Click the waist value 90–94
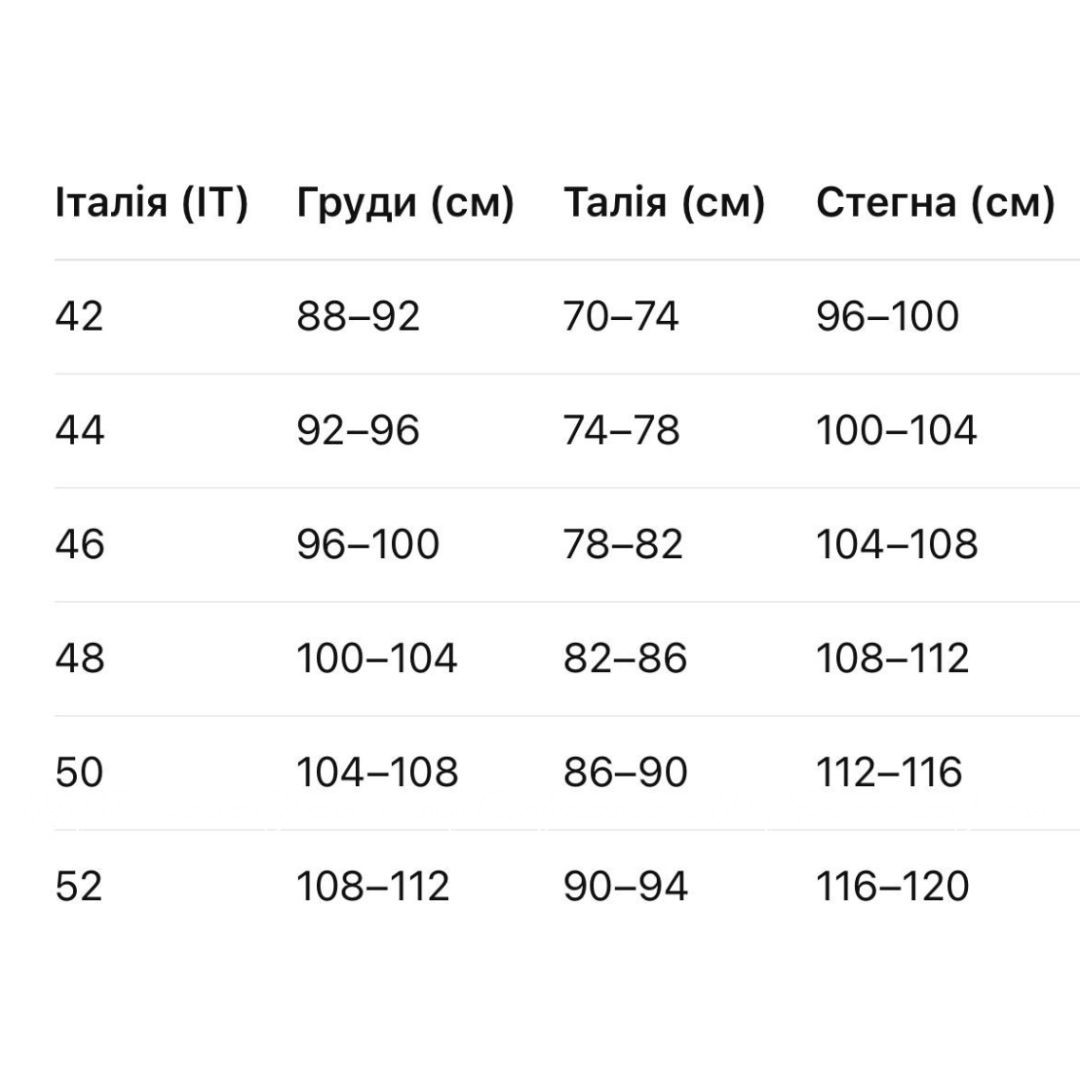This screenshot has height=1080, width=1080. point(625,887)
